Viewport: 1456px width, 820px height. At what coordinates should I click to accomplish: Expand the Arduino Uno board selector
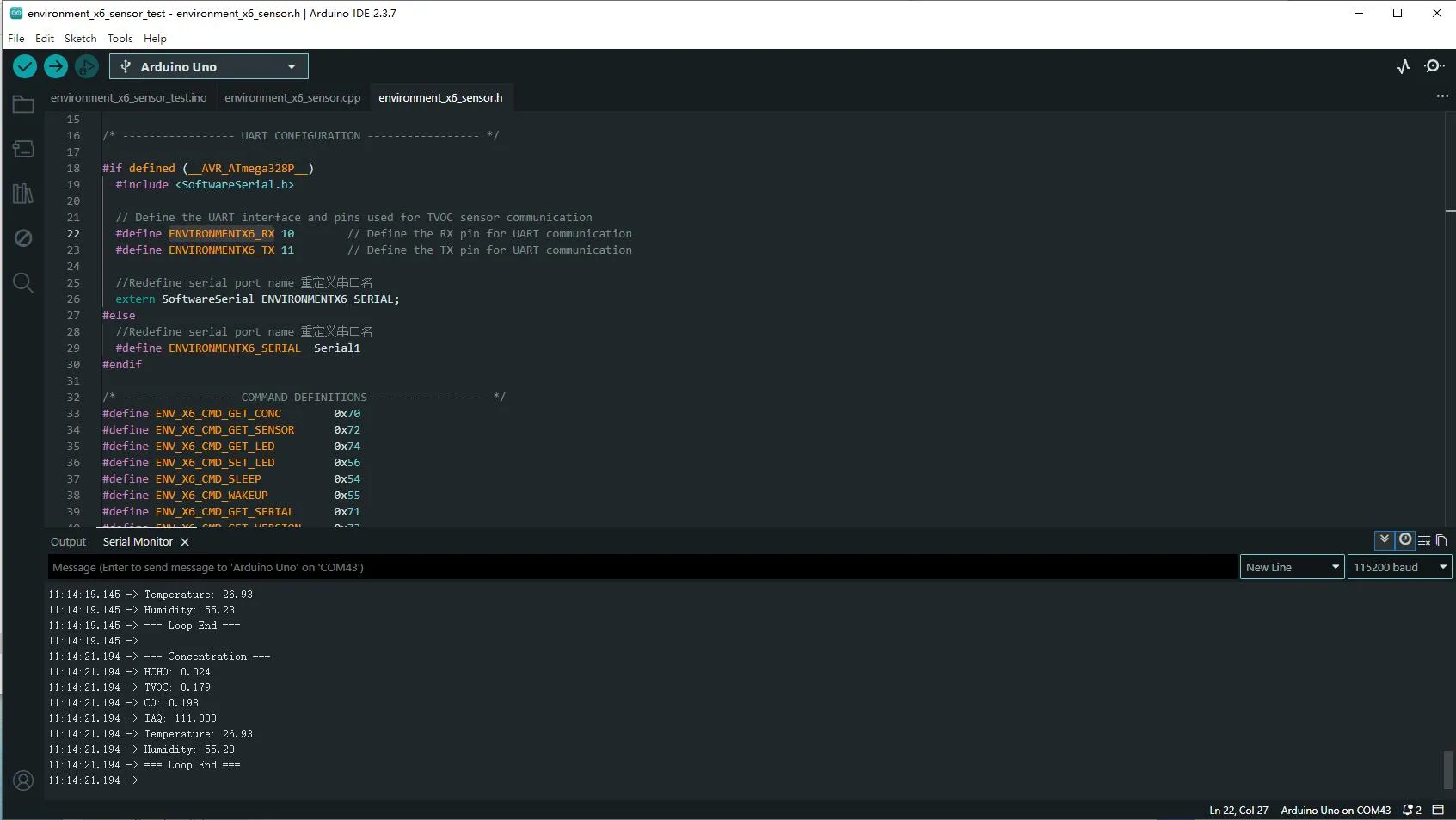pyautogui.click(x=208, y=66)
